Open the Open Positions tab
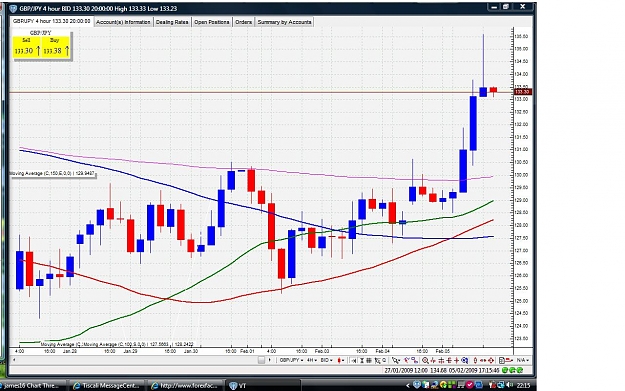The height and width of the screenshot is (391, 625). [212, 22]
